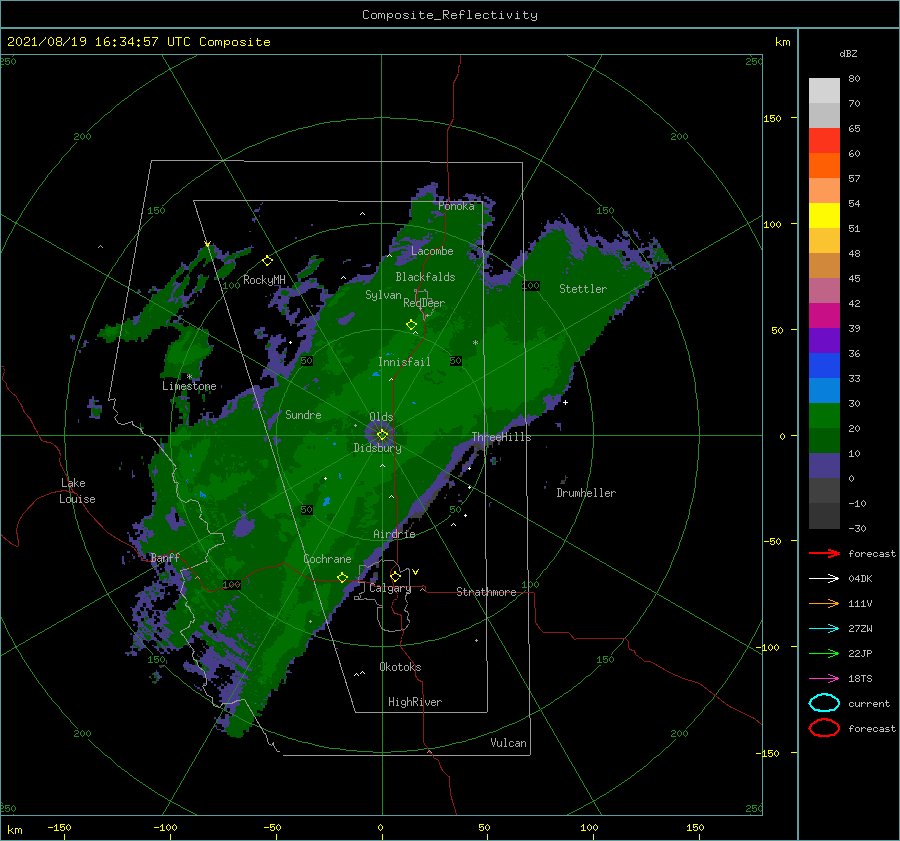Viewport: 900px width, 841px height.
Task: Click the yellow diamond marker above Calgary label
Action: [x=395, y=576]
